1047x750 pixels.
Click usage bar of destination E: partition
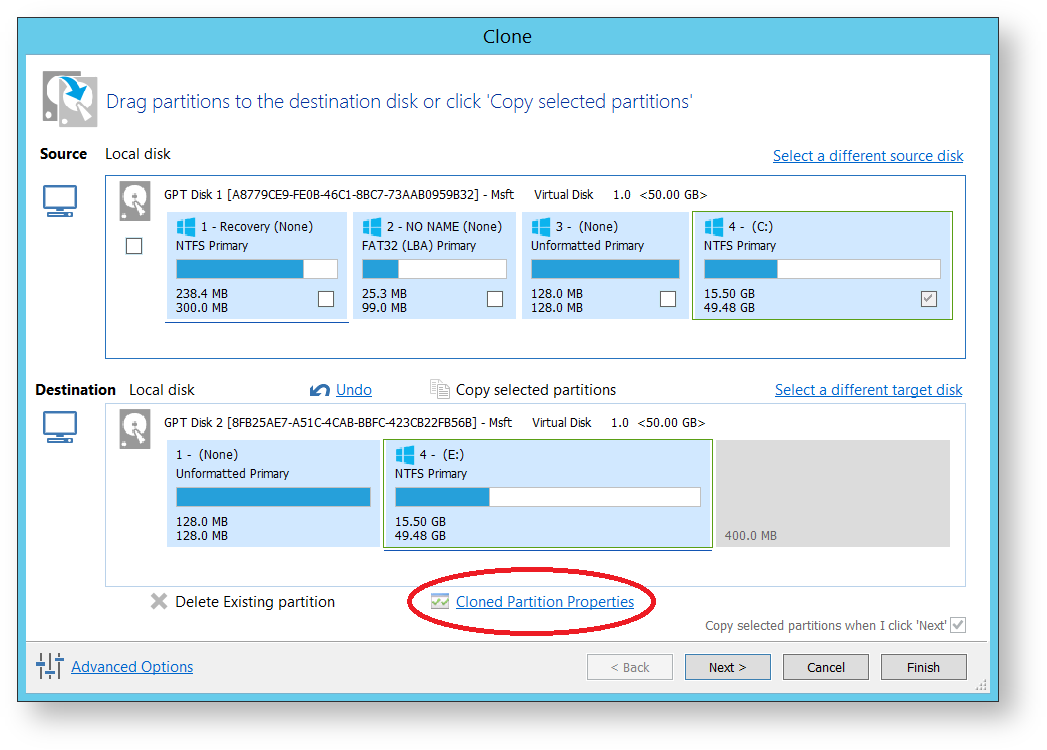point(548,497)
